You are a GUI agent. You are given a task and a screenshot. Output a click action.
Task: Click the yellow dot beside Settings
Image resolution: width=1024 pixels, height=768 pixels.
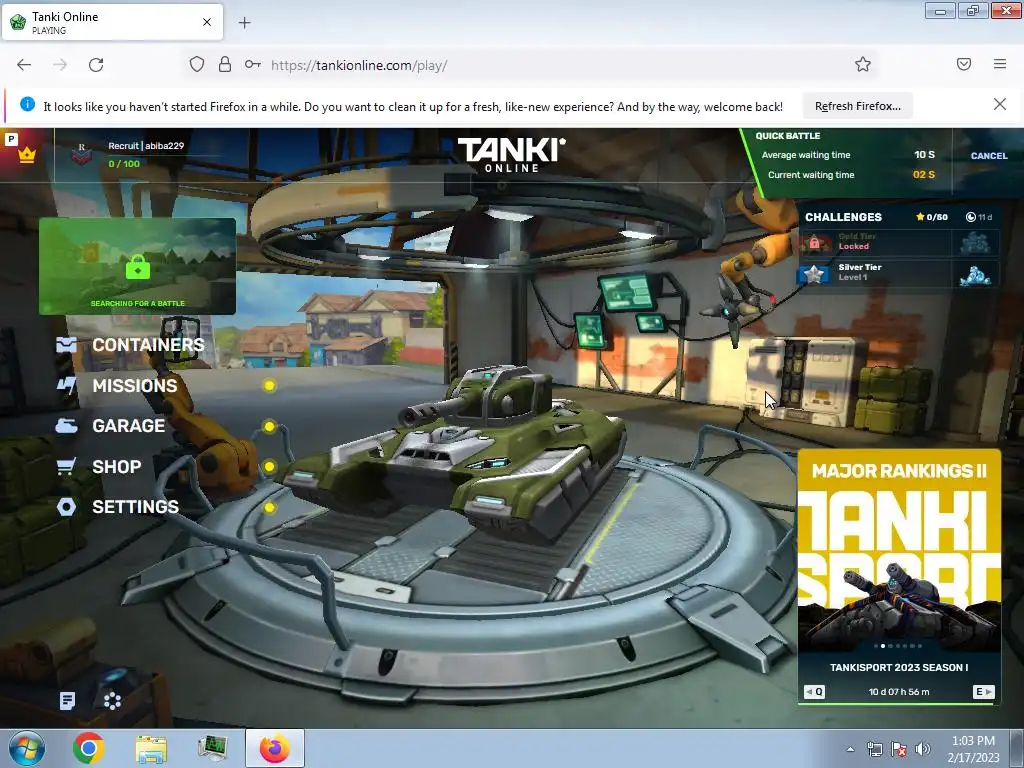coord(269,507)
